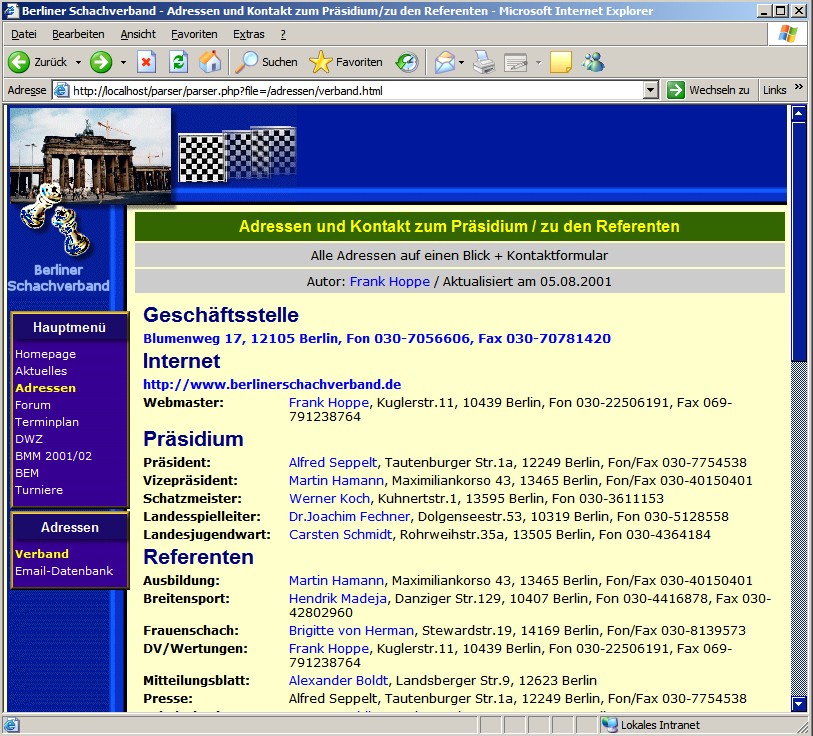Stop page loading with red X icon
813x736 pixels.
tap(146, 62)
